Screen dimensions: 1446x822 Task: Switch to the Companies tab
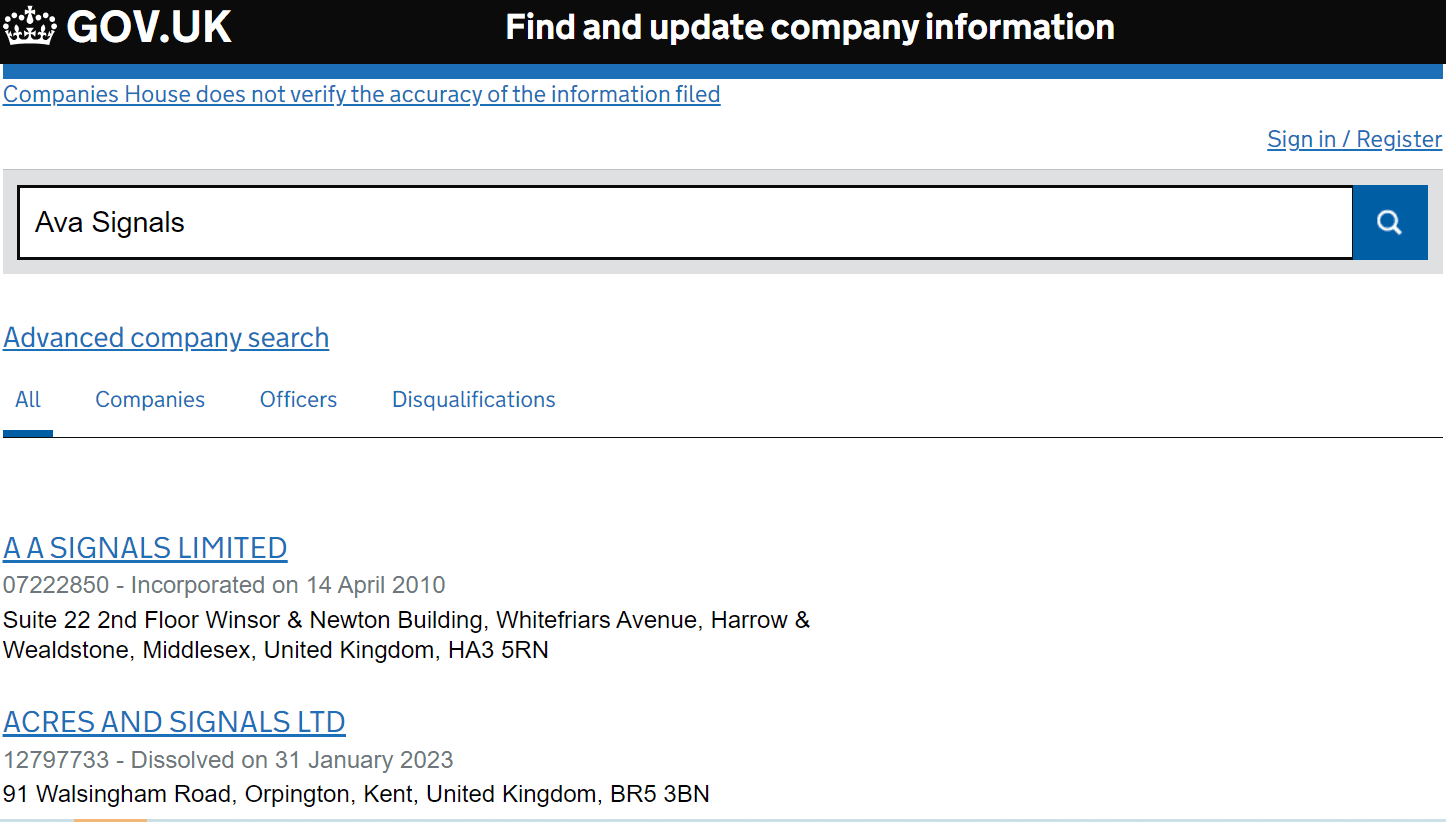click(x=150, y=400)
